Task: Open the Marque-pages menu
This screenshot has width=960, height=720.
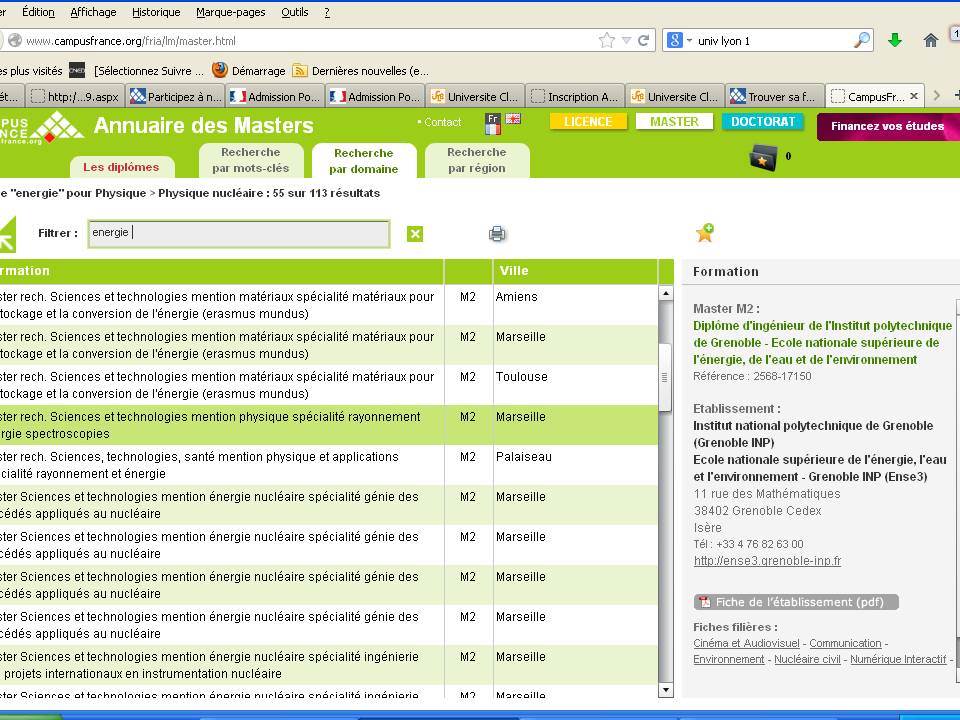Action: click(231, 12)
